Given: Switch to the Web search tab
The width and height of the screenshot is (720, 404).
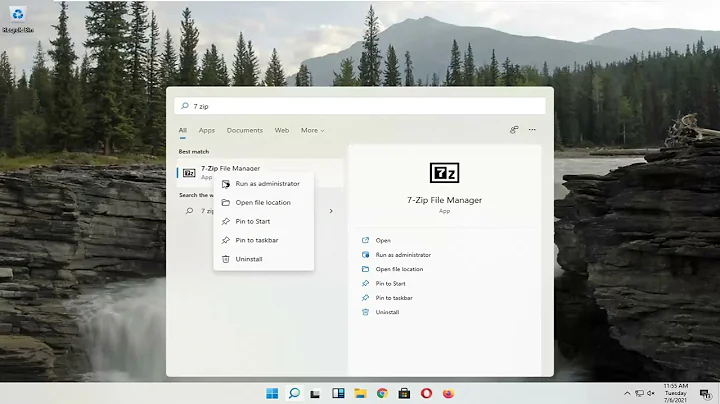Looking at the screenshot, I should [x=282, y=130].
